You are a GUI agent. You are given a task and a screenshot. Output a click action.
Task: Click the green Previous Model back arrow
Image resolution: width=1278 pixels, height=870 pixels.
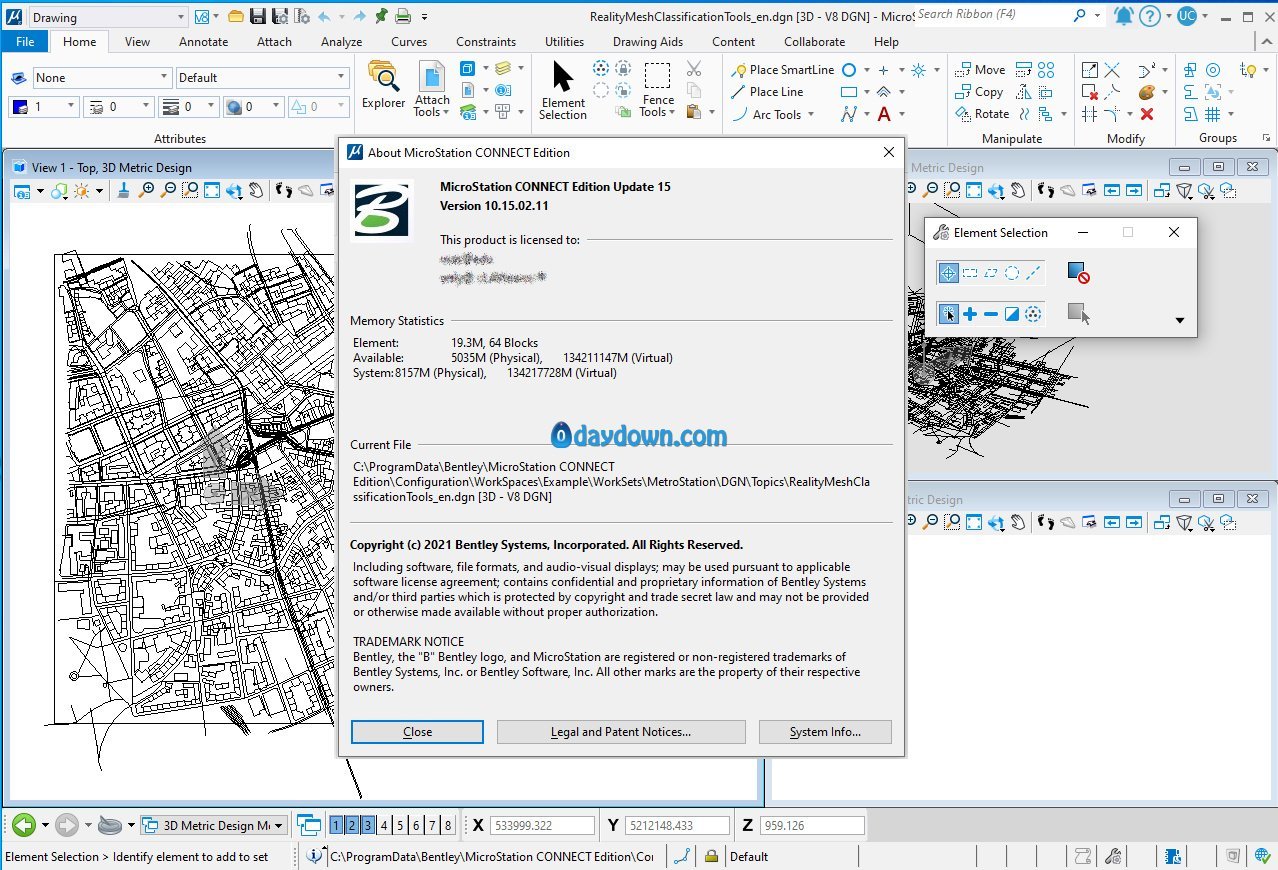pos(23,825)
